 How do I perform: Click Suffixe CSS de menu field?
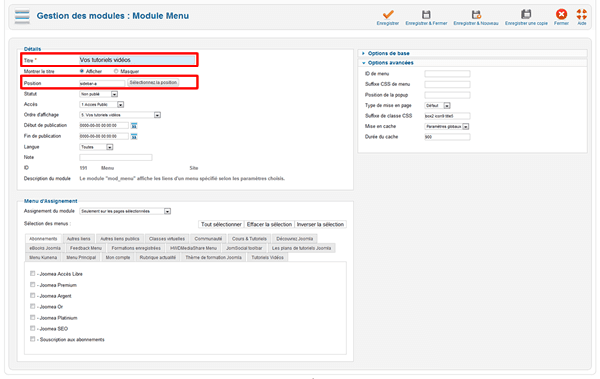pos(447,84)
